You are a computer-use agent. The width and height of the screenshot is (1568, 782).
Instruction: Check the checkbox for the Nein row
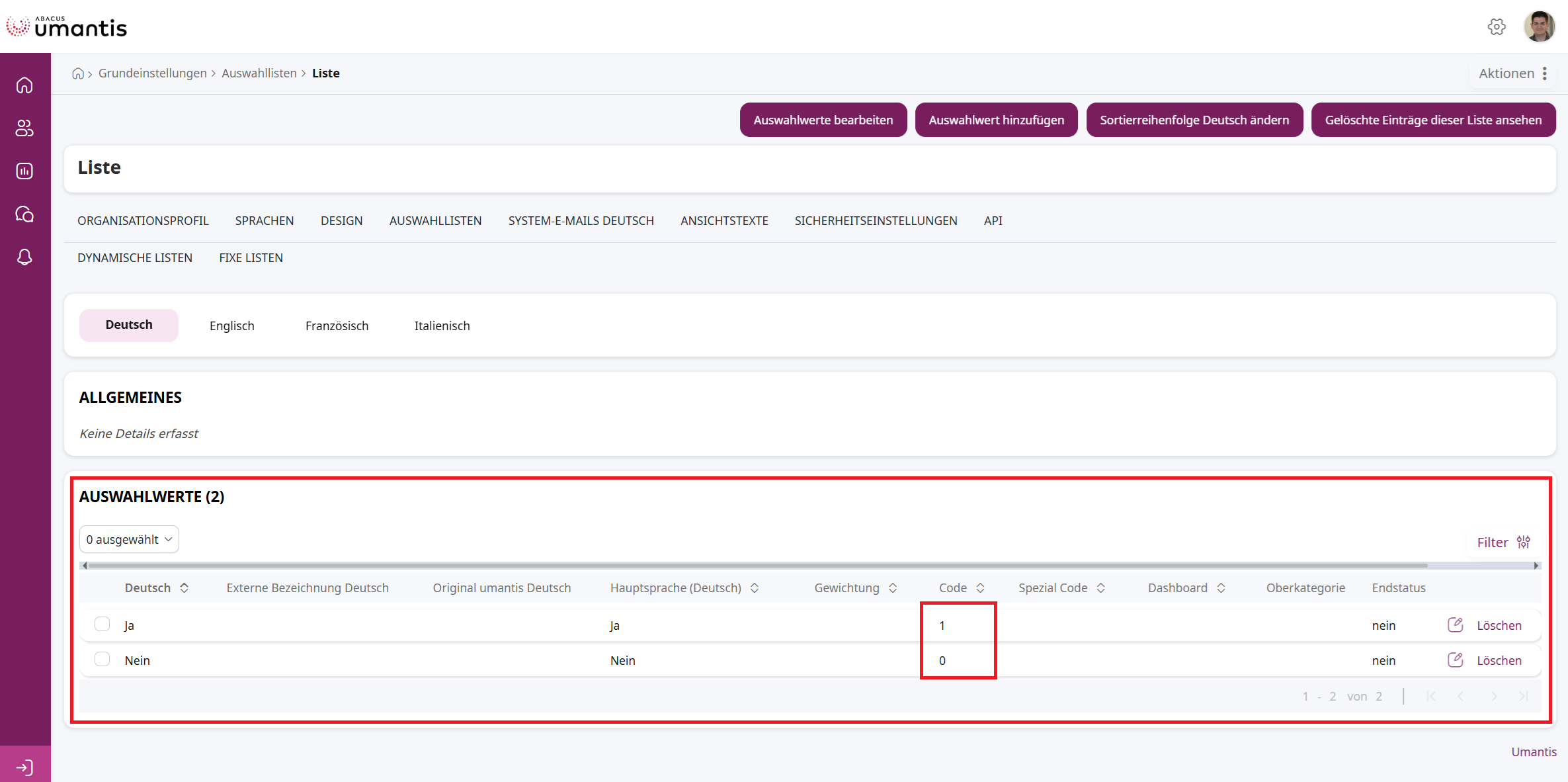(102, 660)
